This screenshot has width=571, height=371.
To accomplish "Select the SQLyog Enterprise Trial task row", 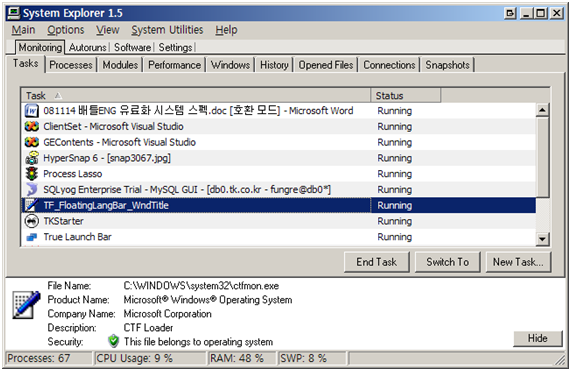I will pos(279,189).
